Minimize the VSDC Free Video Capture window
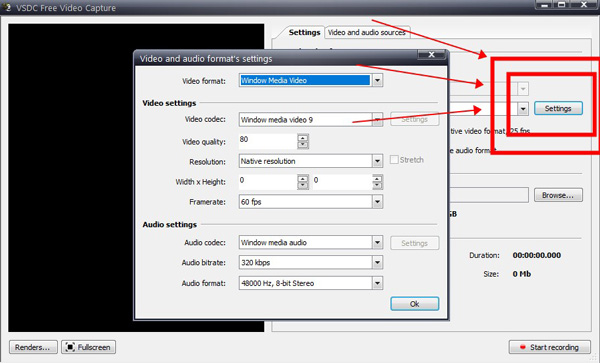Image resolution: width=600 pixels, height=363 pixels. point(544,5)
